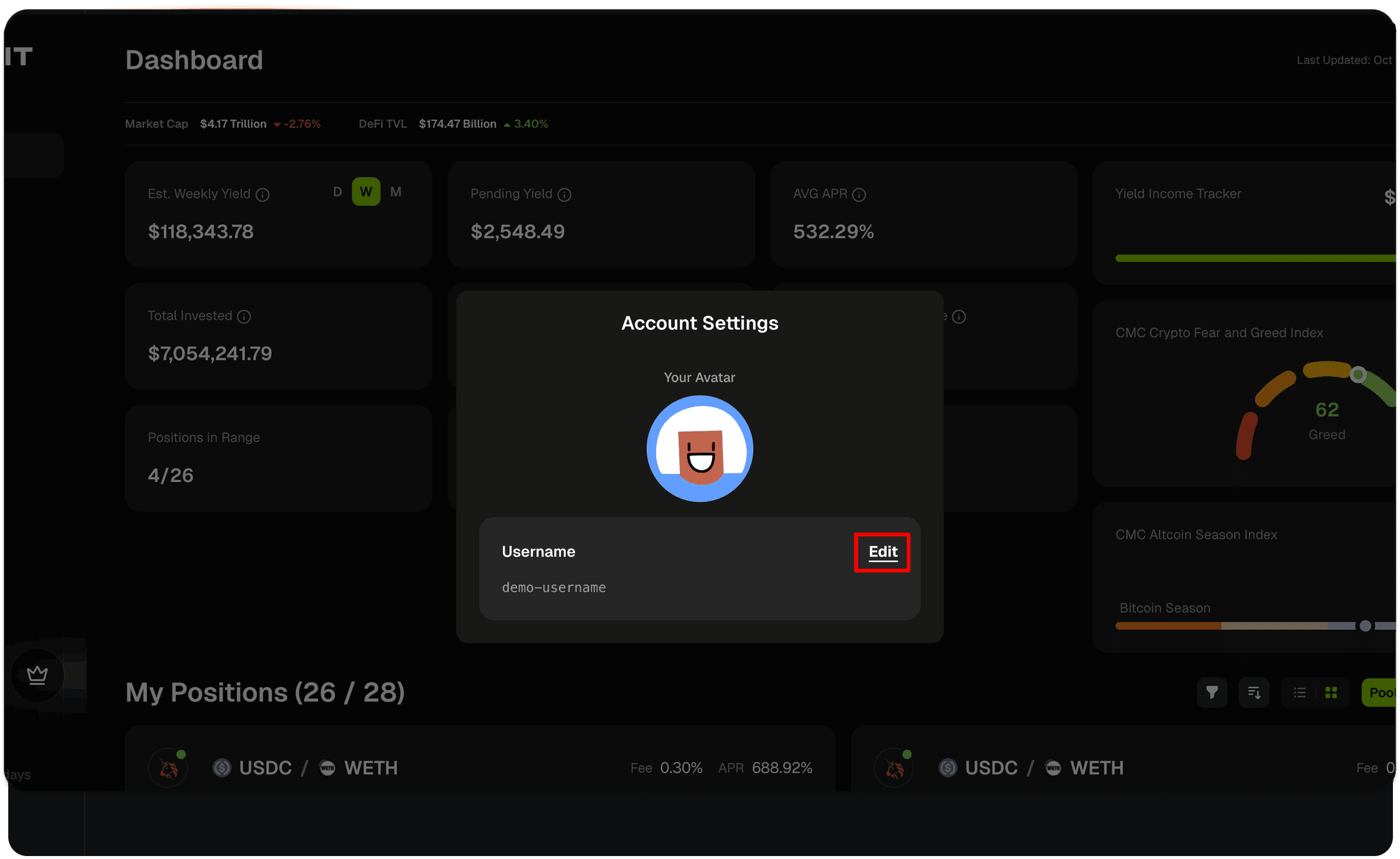Click the crown premium icon in sidebar
The image size is (1400, 859).
[37, 675]
